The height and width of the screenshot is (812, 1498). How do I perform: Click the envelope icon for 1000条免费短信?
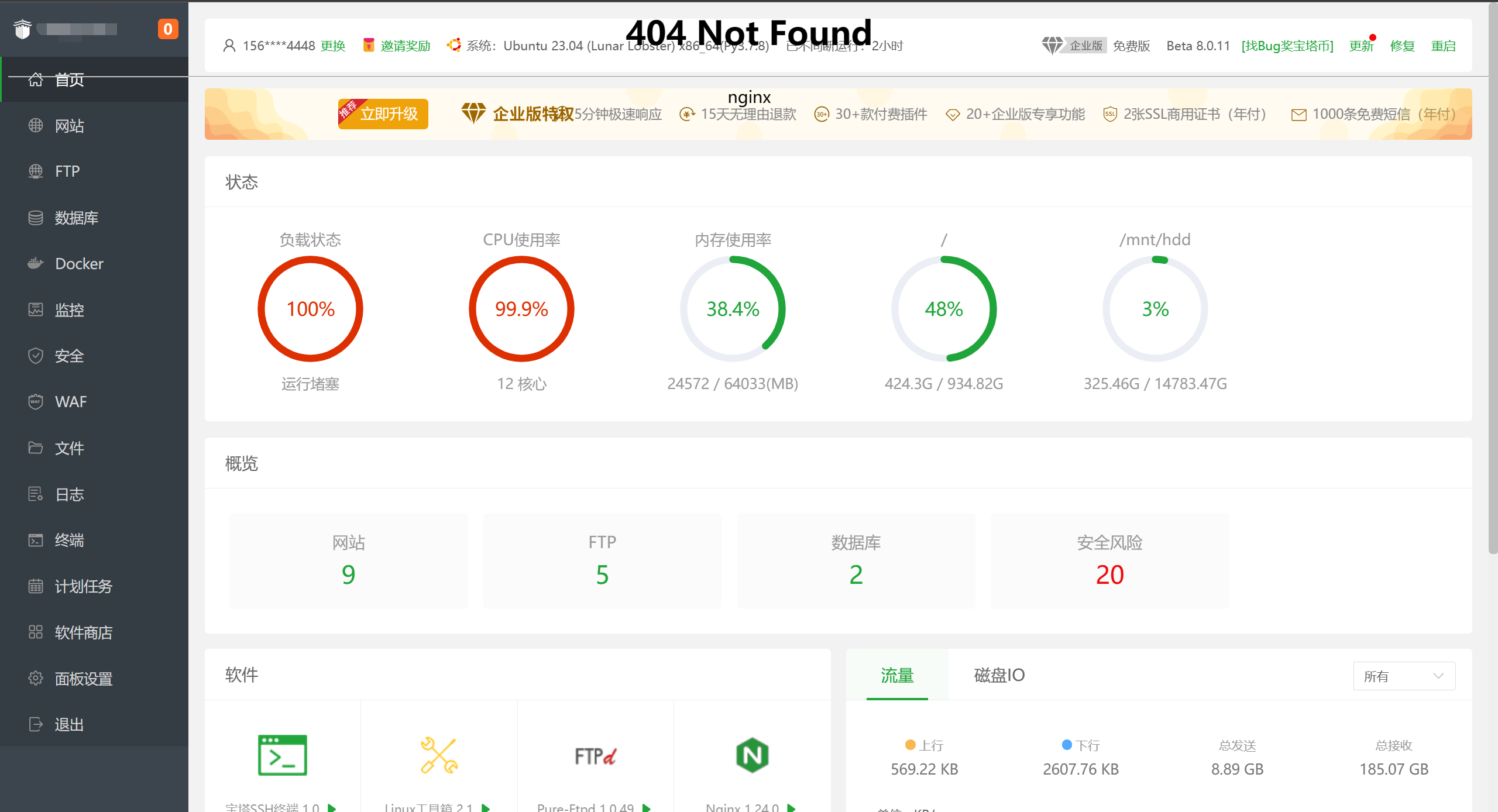[1298, 115]
